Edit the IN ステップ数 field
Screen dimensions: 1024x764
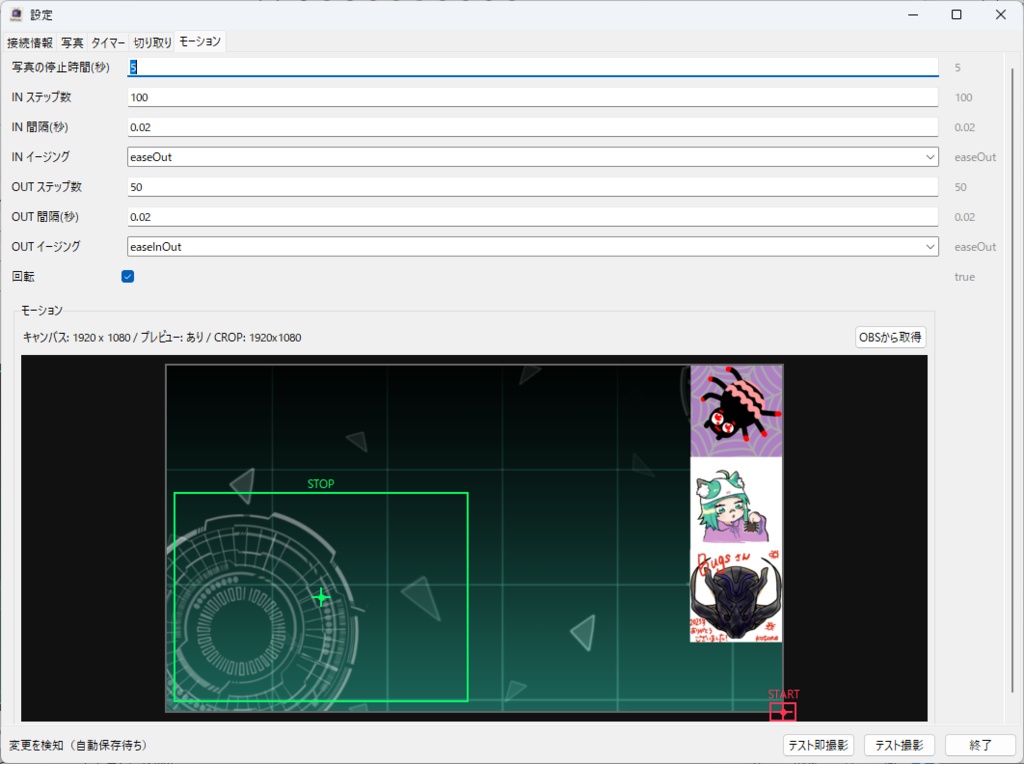[x=530, y=97]
